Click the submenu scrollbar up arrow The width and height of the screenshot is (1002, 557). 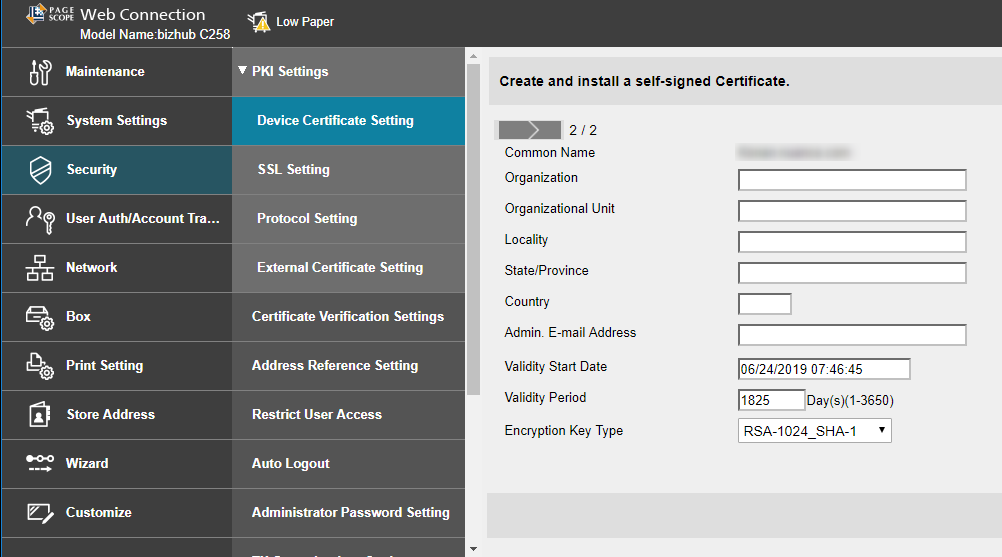pyautogui.click(x=473, y=56)
